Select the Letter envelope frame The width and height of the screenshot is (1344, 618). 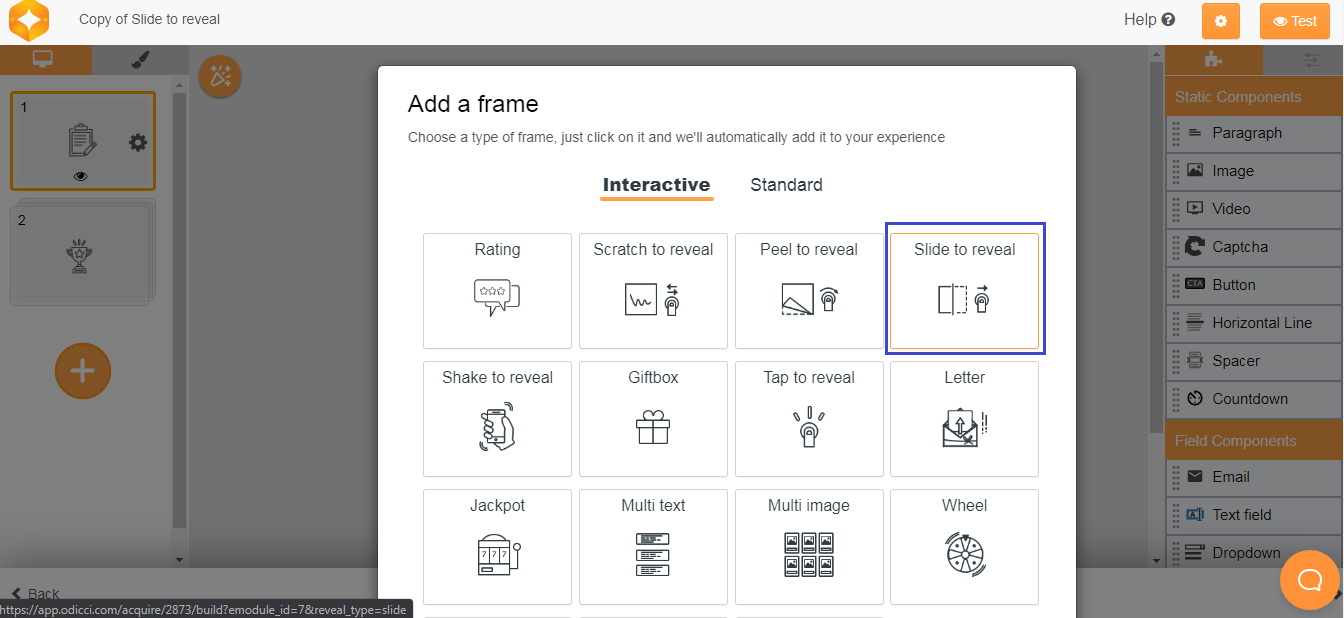[x=964, y=418]
